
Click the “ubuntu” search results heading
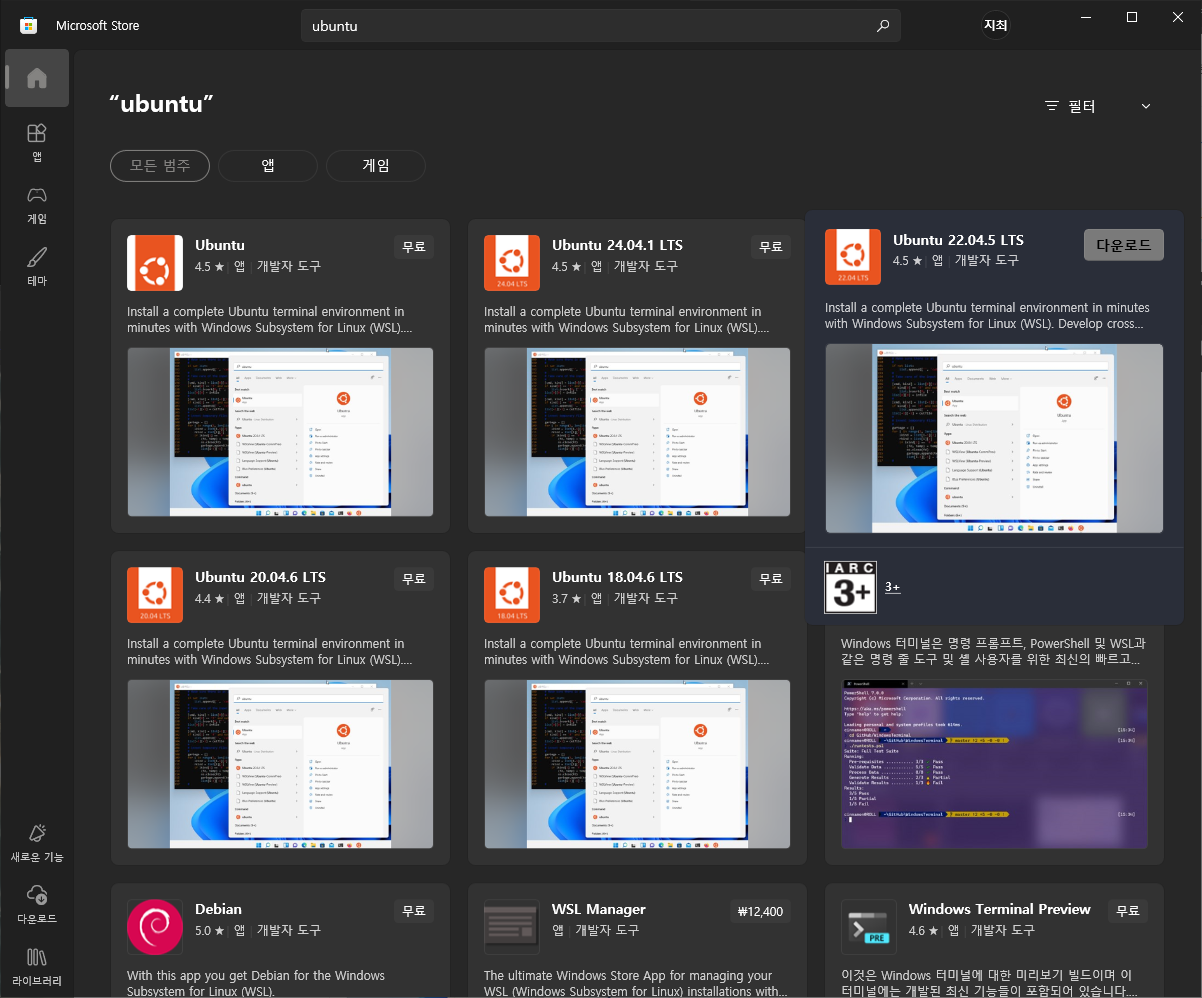coord(160,104)
